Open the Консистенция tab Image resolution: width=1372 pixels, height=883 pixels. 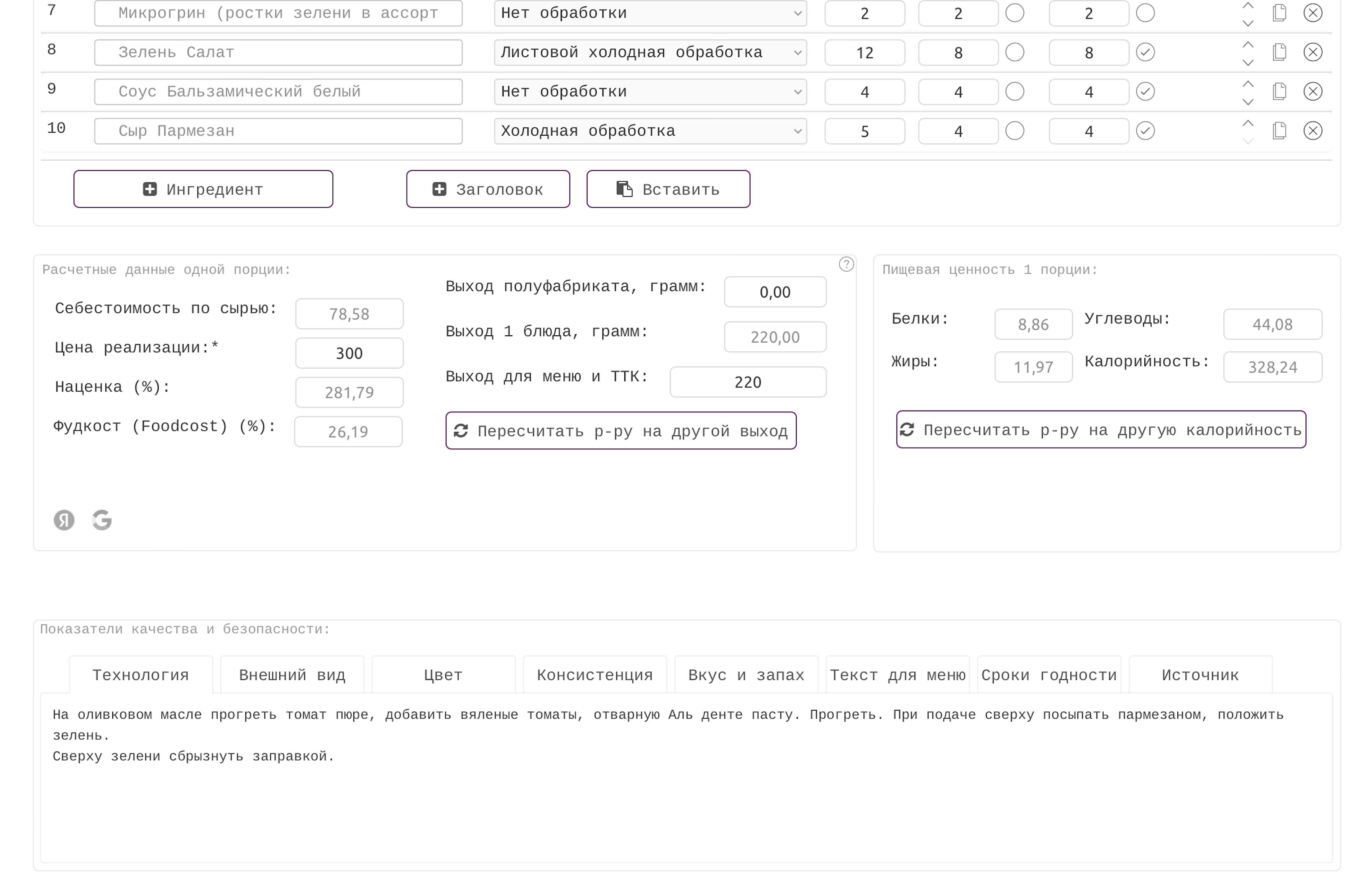point(594,675)
